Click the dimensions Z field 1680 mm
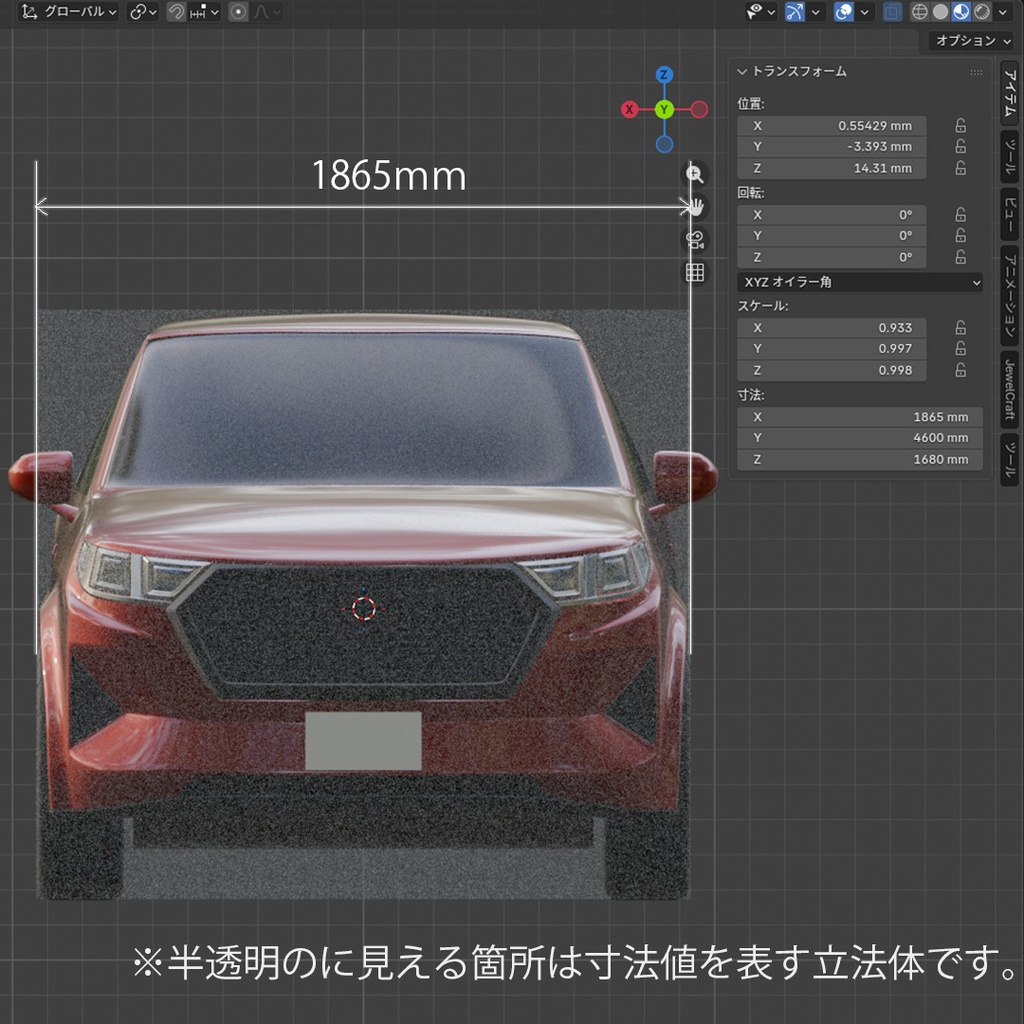This screenshot has width=1024, height=1024. (860, 458)
